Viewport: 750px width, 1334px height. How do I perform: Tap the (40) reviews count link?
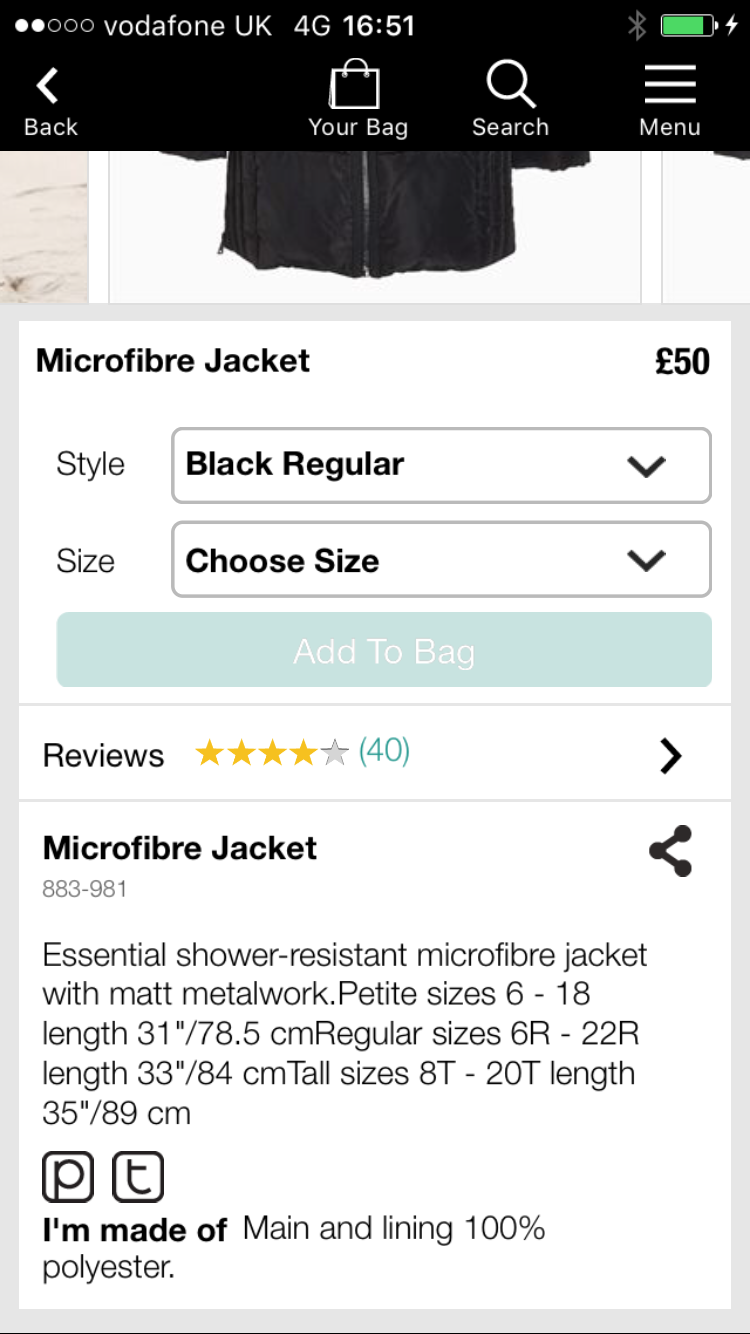[384, 751]
